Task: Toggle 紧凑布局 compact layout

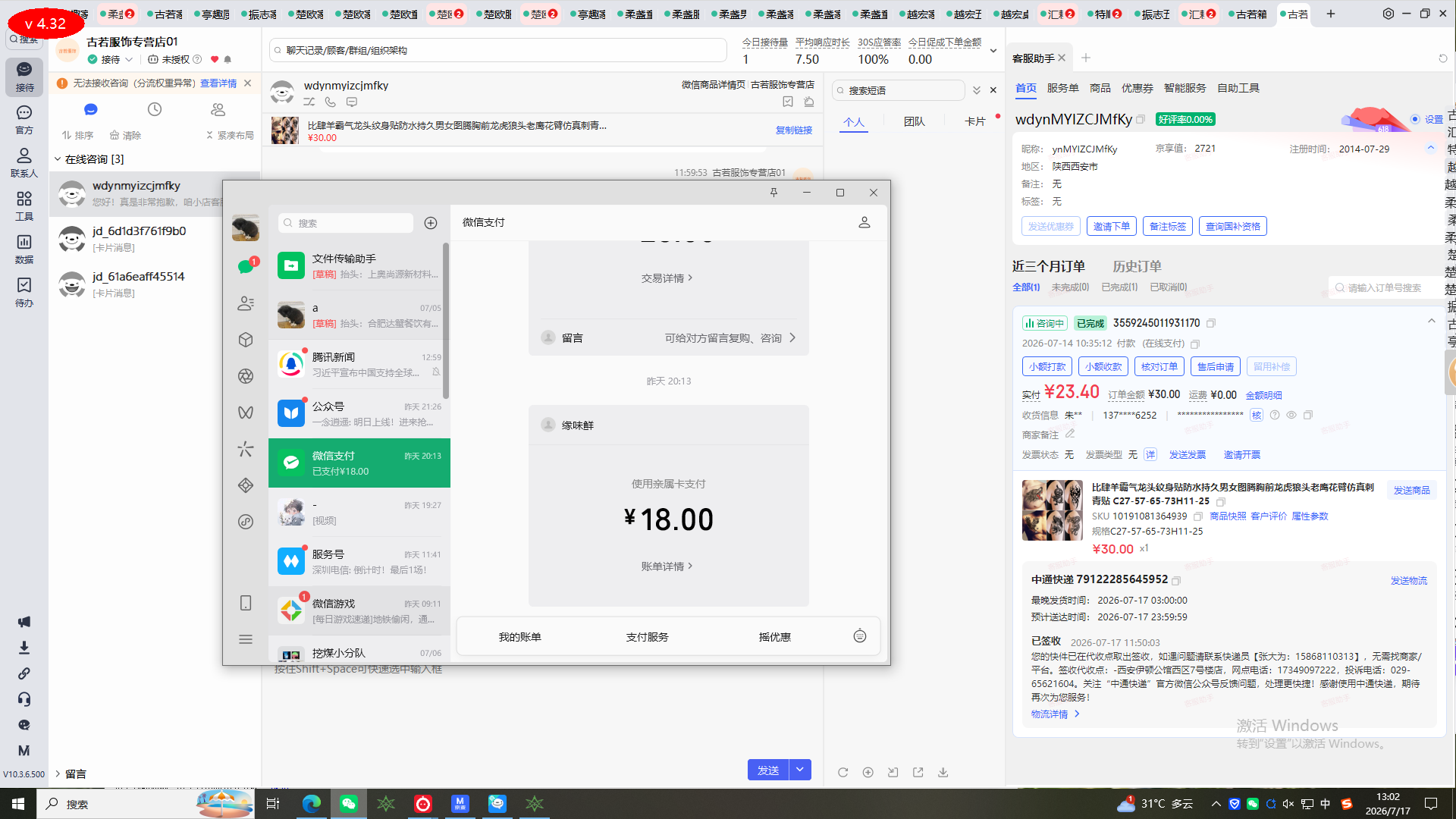Action: click(x=231, y=135)
